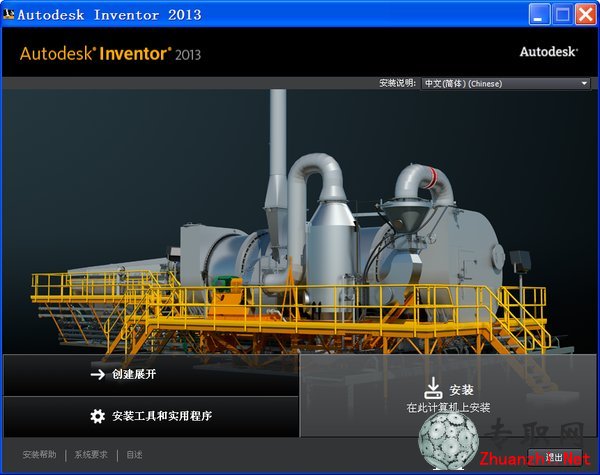Click the dropdown arrow of the language selector

coord(584,83)
